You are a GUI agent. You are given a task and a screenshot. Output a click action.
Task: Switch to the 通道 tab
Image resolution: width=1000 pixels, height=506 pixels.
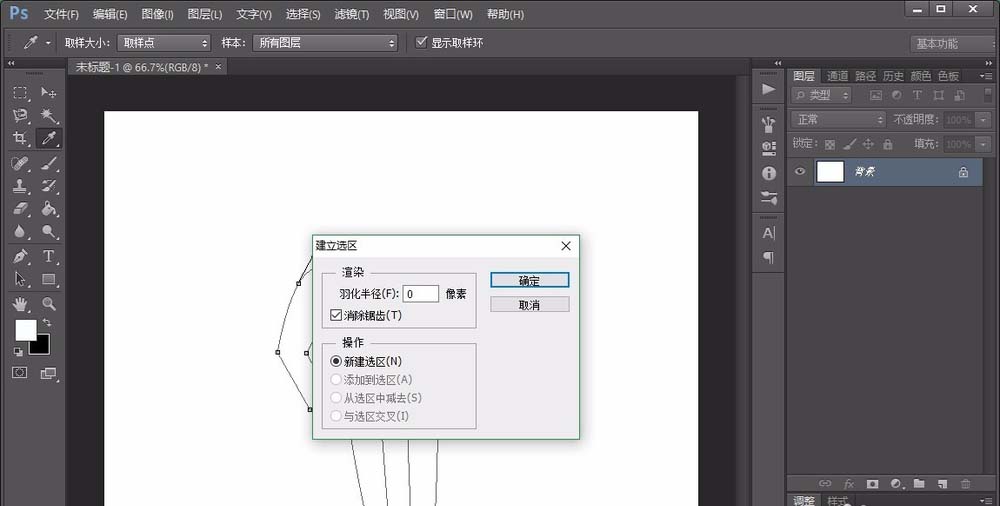click(x=837, y=76)
